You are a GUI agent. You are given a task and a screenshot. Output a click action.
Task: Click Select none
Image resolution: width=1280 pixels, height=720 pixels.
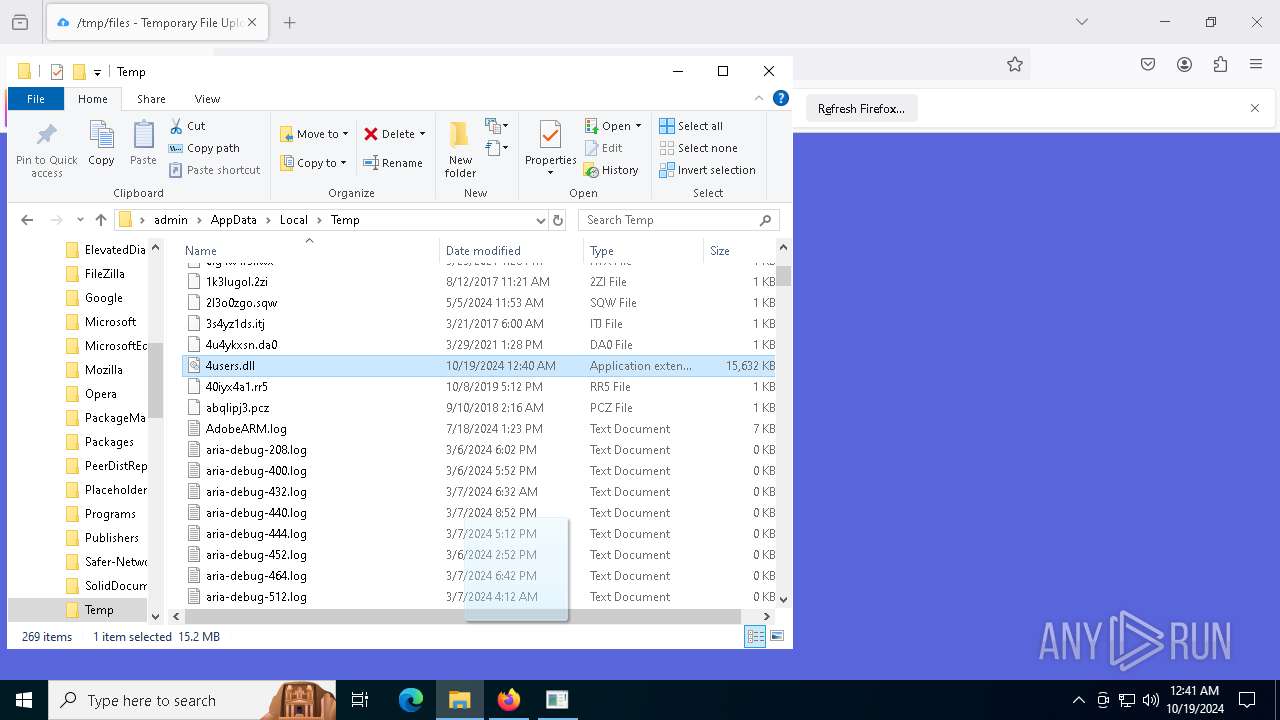[x=698, y=148]
